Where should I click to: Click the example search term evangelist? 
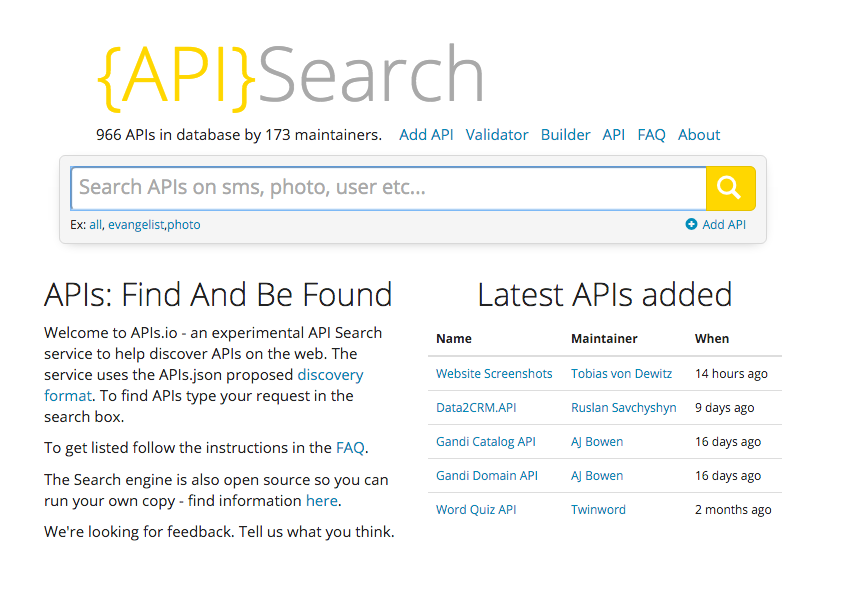click(135, 224)
